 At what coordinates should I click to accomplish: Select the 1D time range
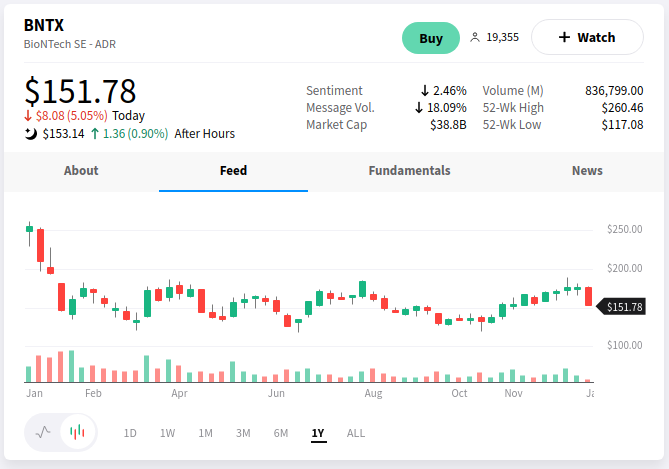(x=130, y=433)
